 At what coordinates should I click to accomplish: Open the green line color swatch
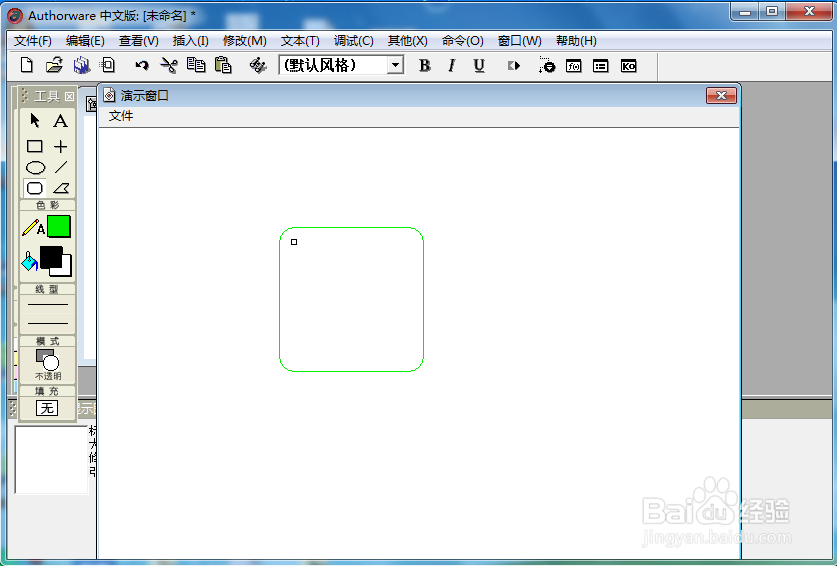coord(59,226)
